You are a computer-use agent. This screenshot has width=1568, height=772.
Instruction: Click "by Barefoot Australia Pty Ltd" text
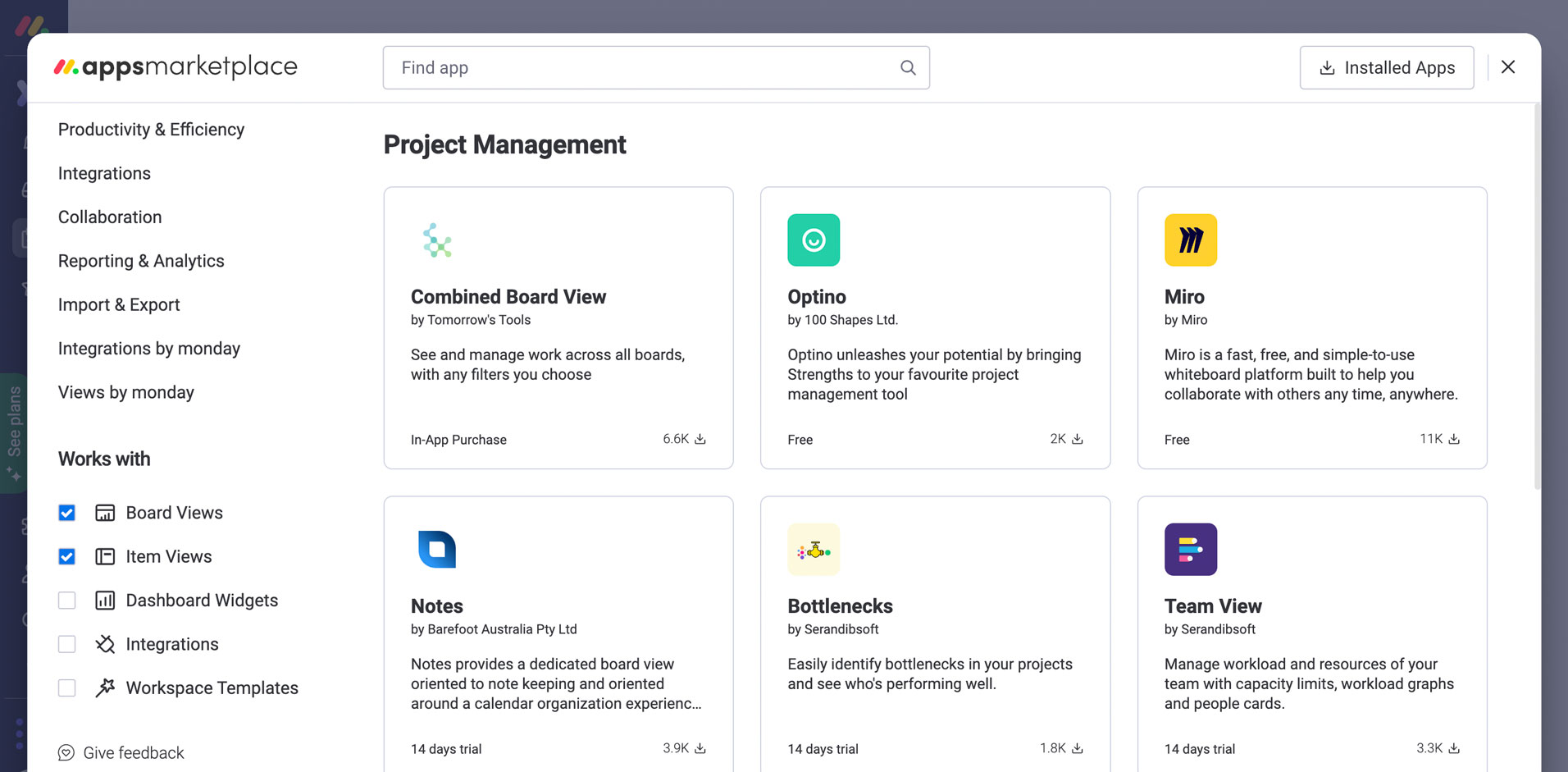[494, 629]
